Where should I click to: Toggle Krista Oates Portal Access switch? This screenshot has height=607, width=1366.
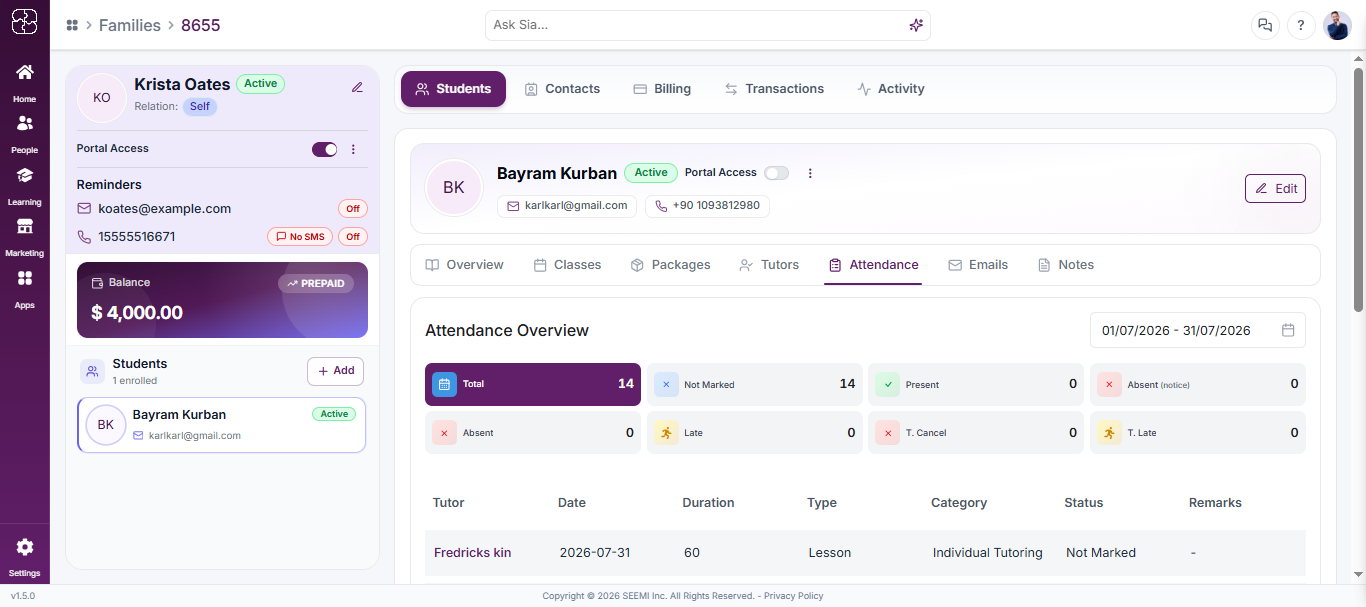(x=325, y=149)
